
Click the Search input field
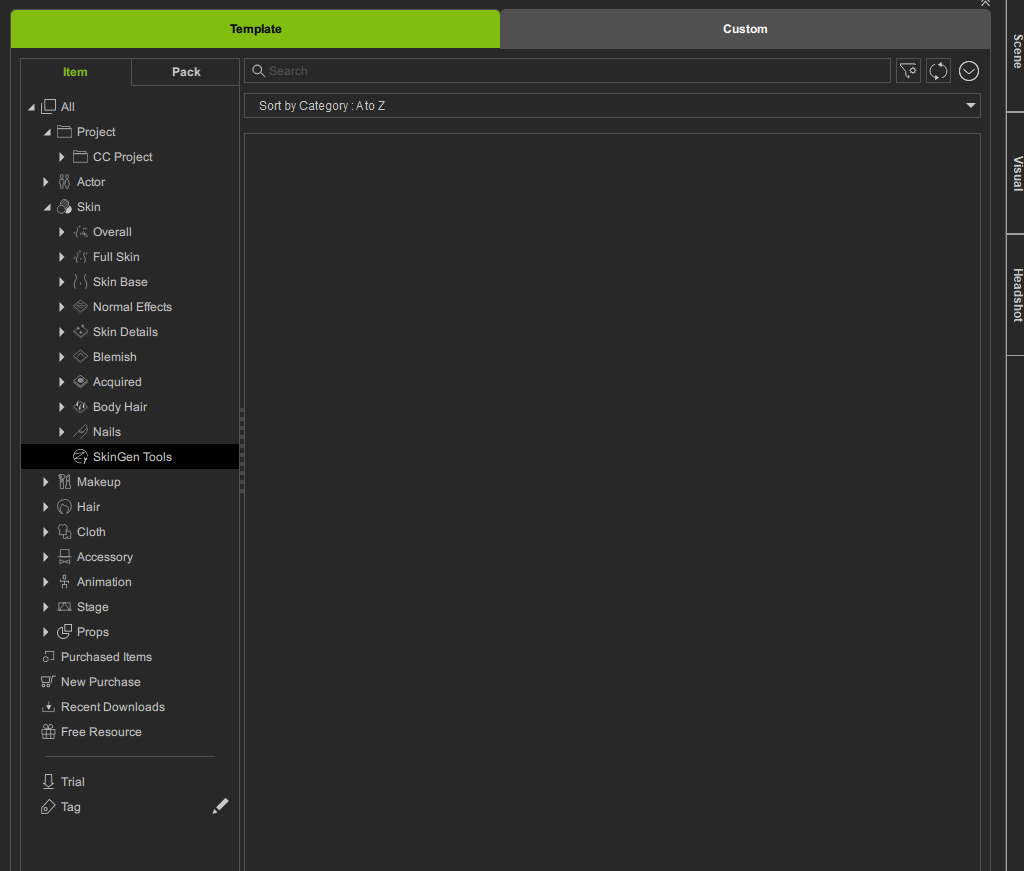click(x=570, y=71)
